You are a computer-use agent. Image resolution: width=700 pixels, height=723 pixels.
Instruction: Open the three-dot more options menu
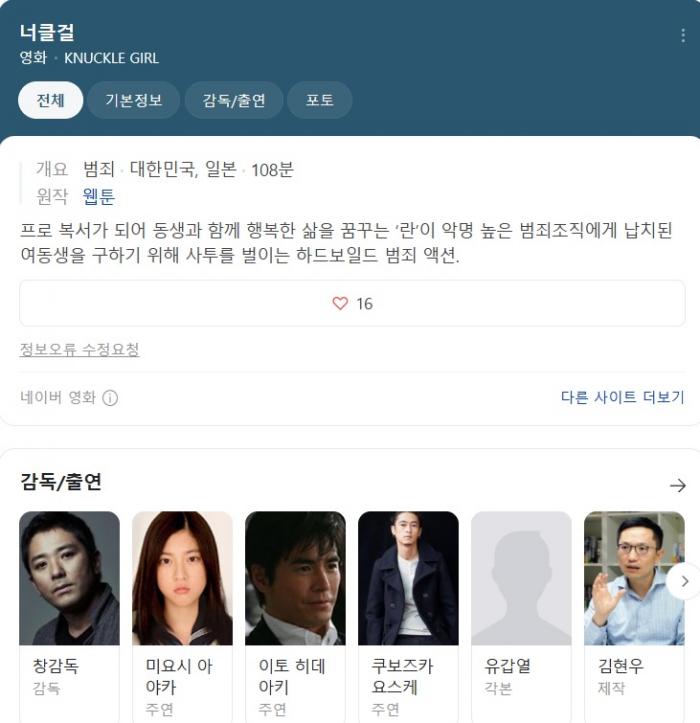point(683,36)
